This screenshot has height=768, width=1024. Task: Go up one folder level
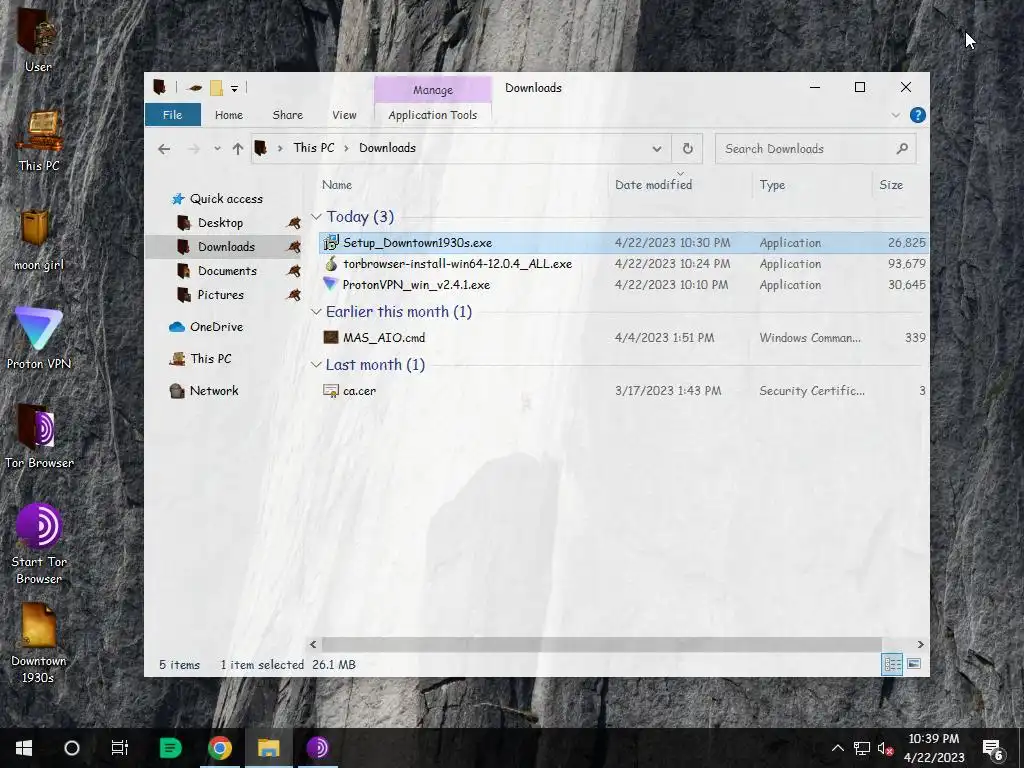coord(238,149)
